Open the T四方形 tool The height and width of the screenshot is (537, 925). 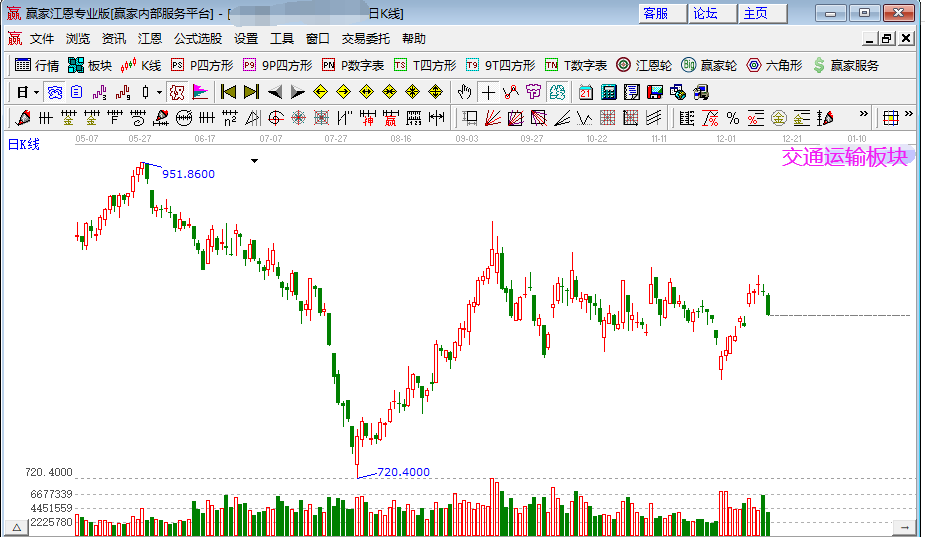[x=425, y=66]
